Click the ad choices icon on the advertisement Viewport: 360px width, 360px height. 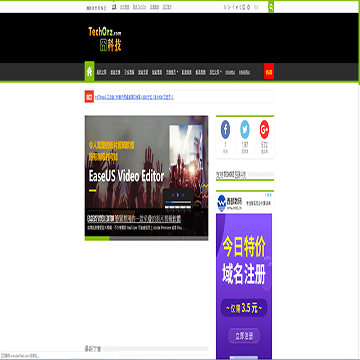tap(269, 195)
